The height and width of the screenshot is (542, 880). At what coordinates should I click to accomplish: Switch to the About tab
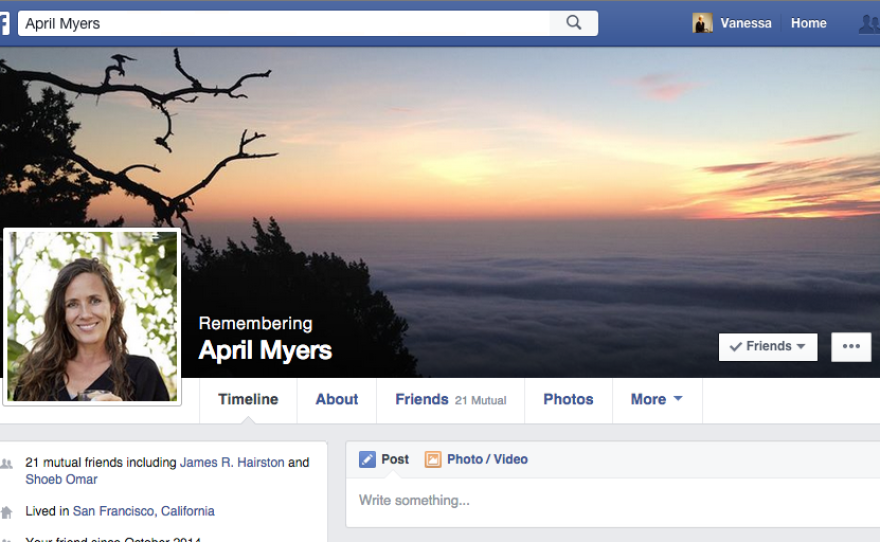336,399
